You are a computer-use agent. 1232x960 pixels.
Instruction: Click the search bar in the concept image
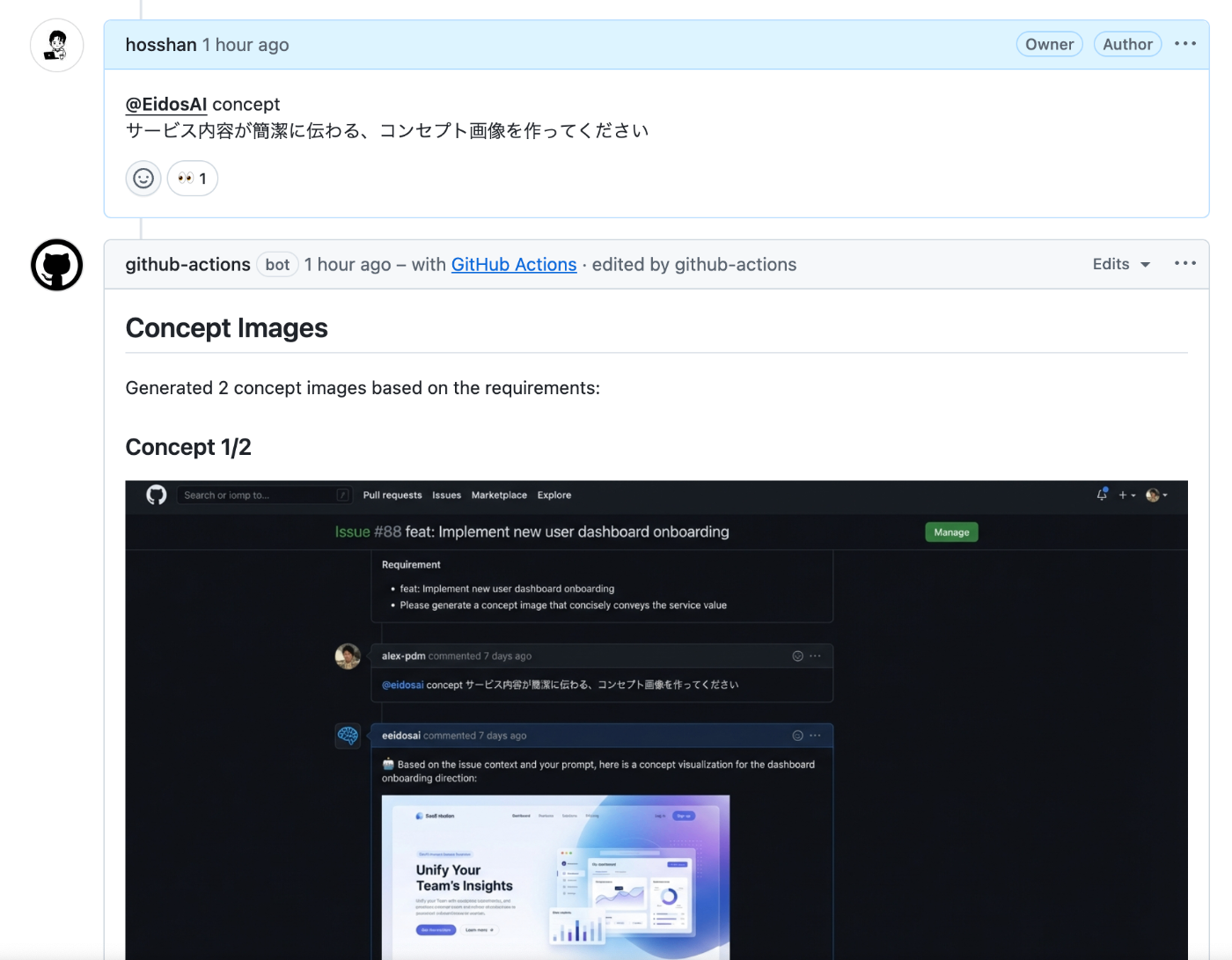[263, 495]
